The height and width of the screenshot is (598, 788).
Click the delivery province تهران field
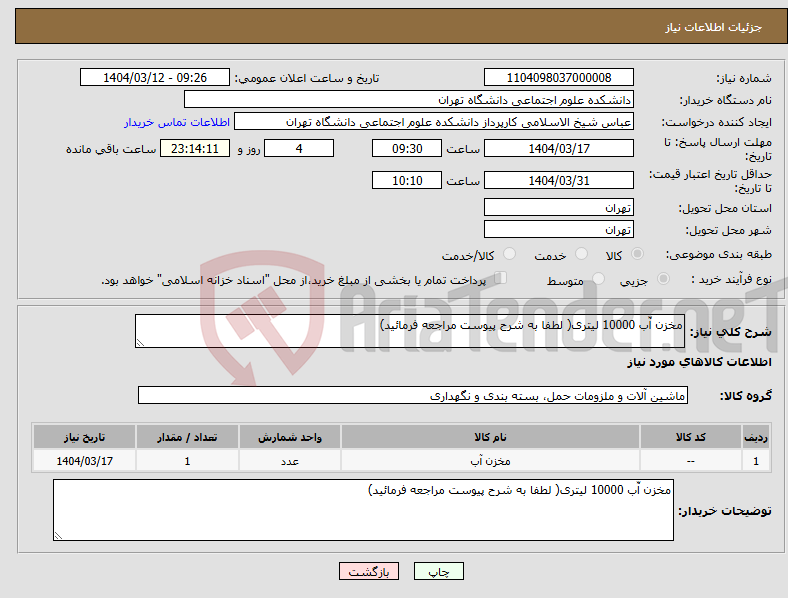(x=559, y=207)
